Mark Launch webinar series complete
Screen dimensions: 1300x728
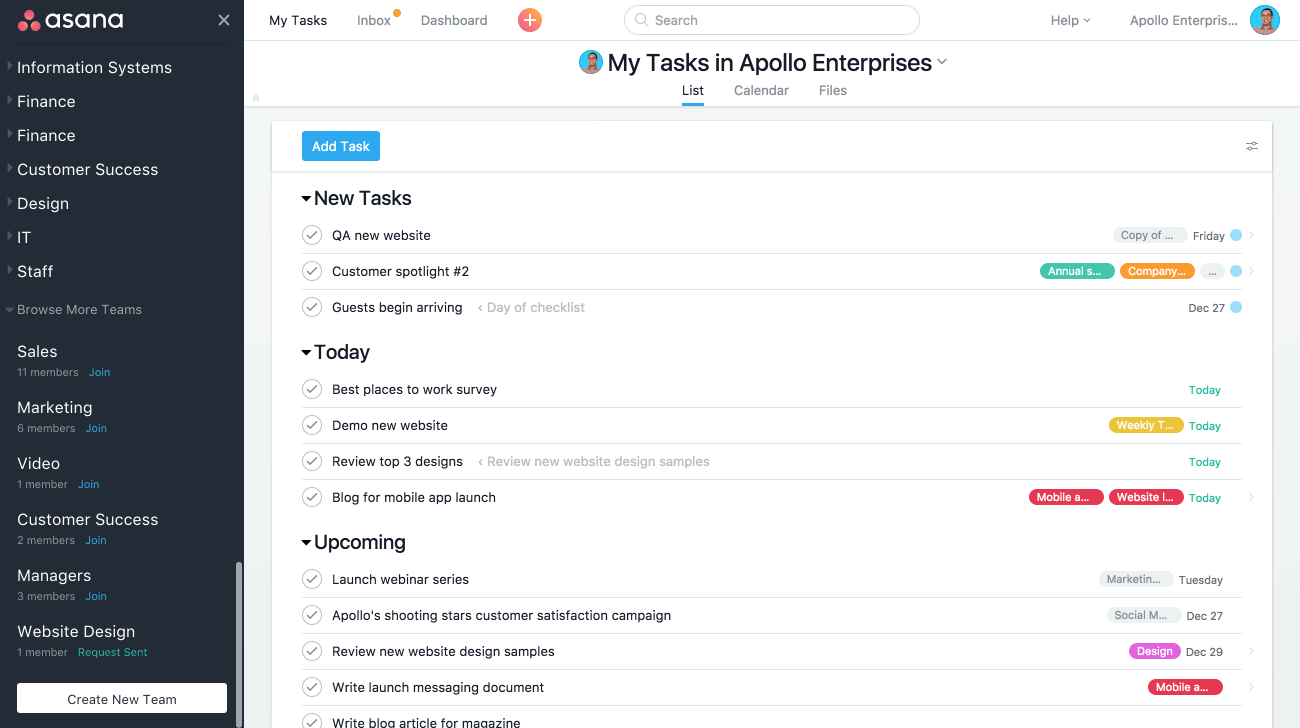click(312, 579)
